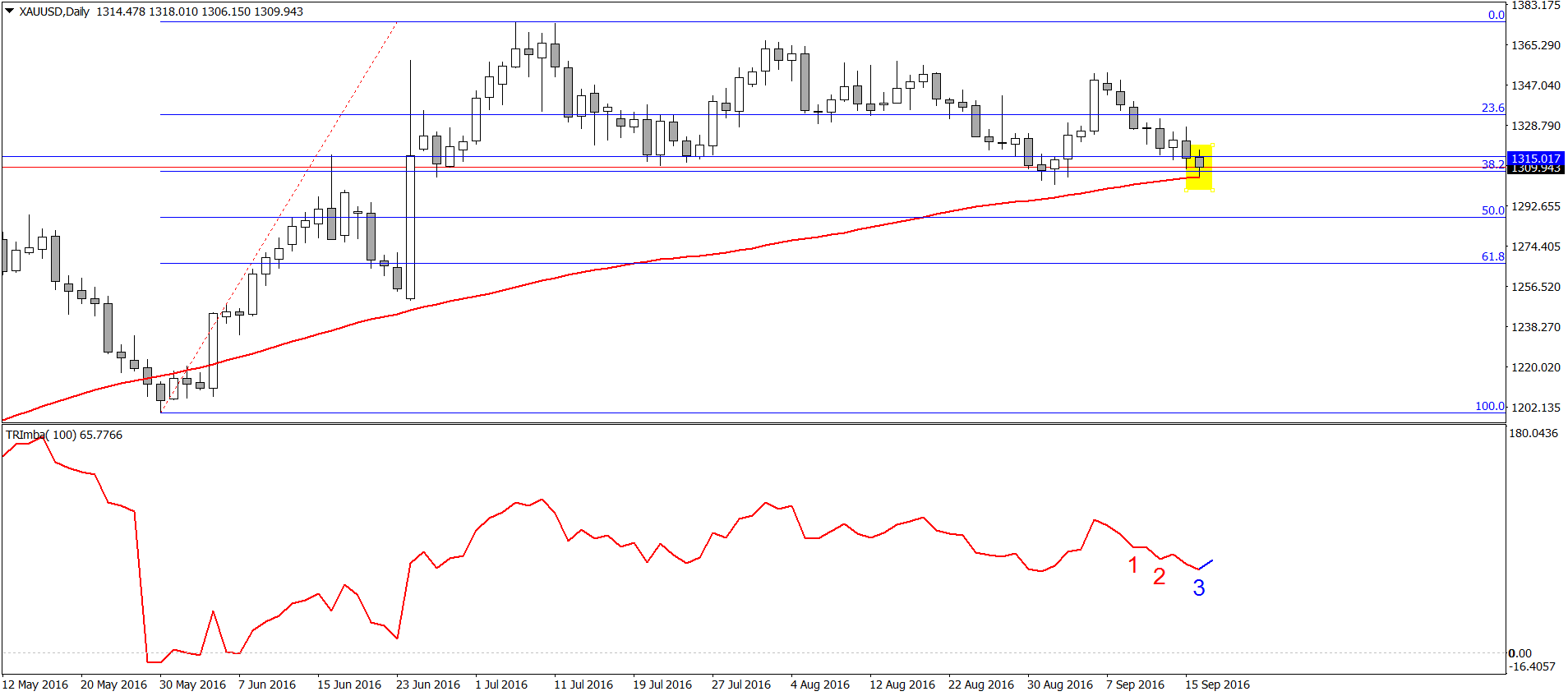Click the 27 Jul 2016 date label
This screenshot has height=696, width=1568.
pyautogui.click(x=741, y=684)
